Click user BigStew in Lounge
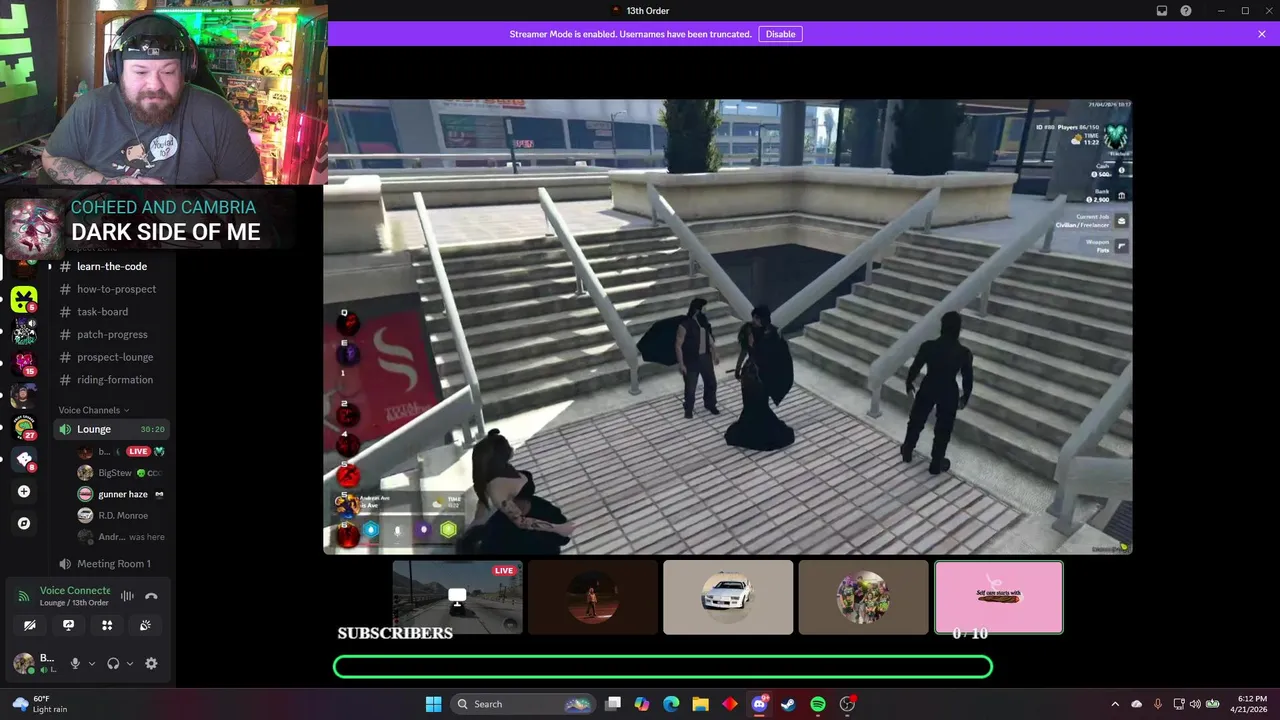The height and width of the screenshot is (720, 1280). pos(114,473)
